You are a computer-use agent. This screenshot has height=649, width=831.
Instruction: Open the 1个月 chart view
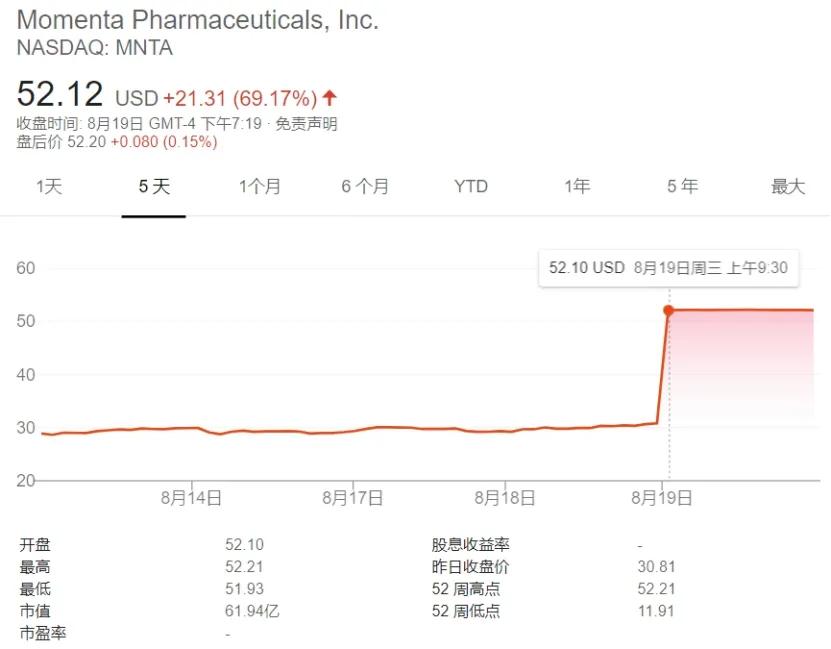(x=260, y=186)
